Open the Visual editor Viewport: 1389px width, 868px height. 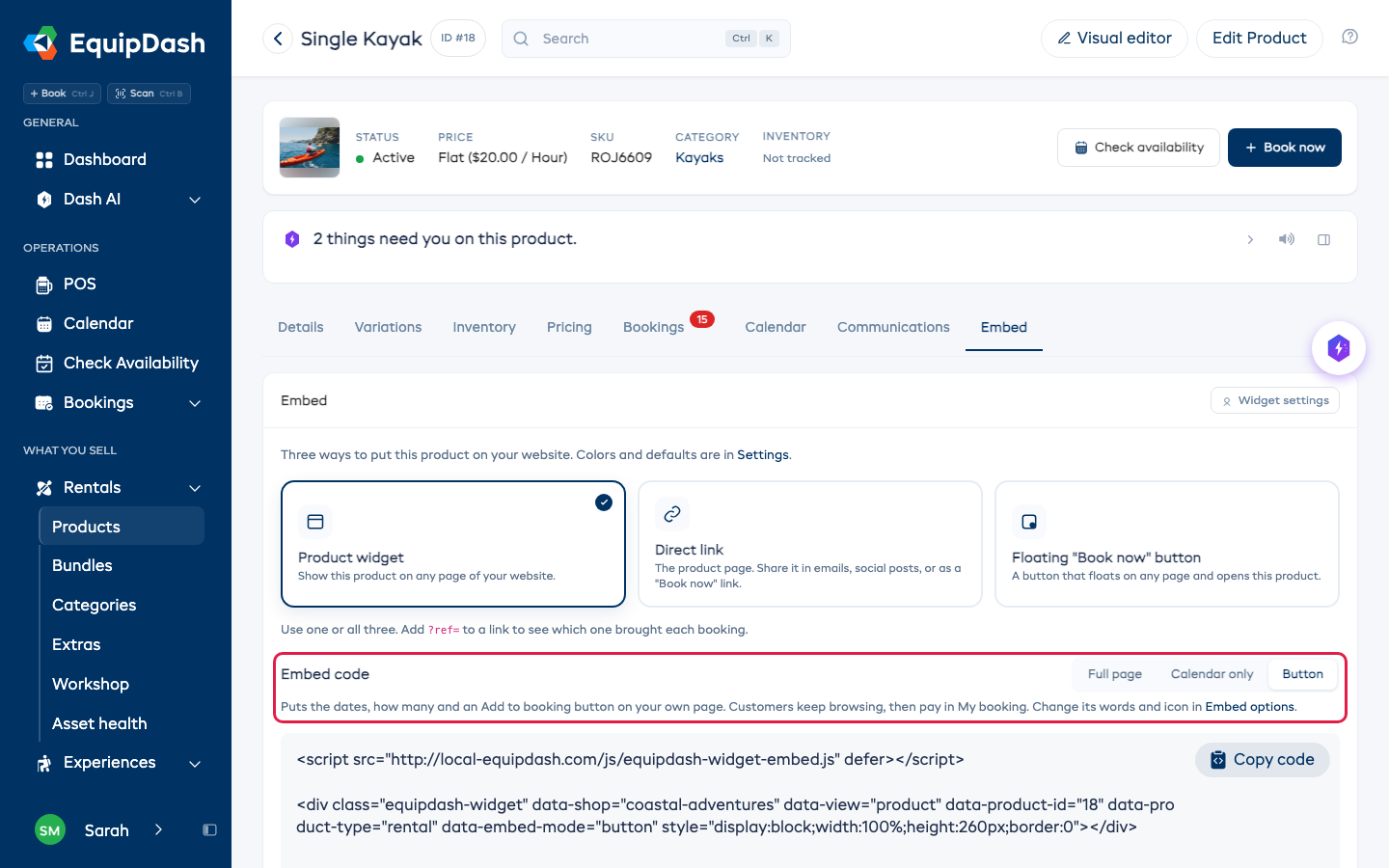(1114, 39)
